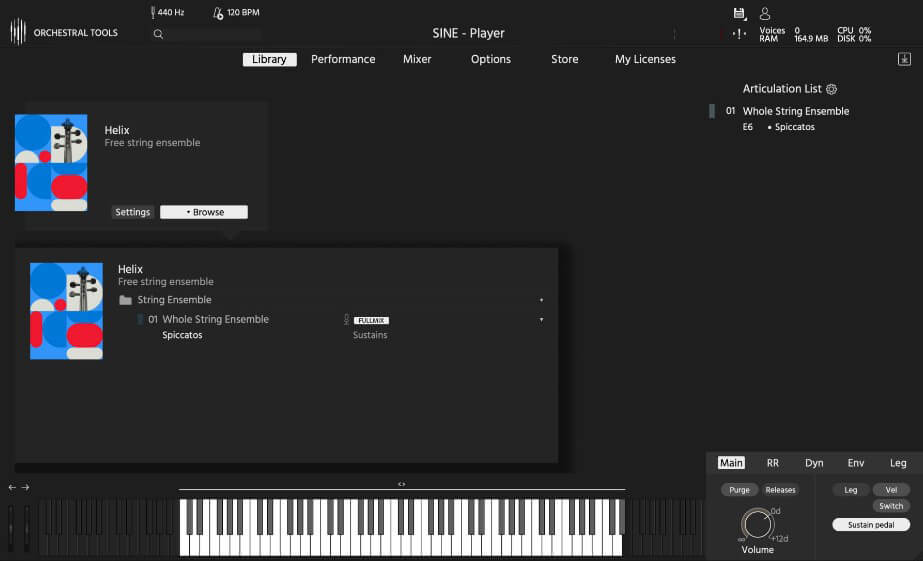Click the save preset disk icon
The height and width of the screenshot is (561, 923).
coord(739,13)
